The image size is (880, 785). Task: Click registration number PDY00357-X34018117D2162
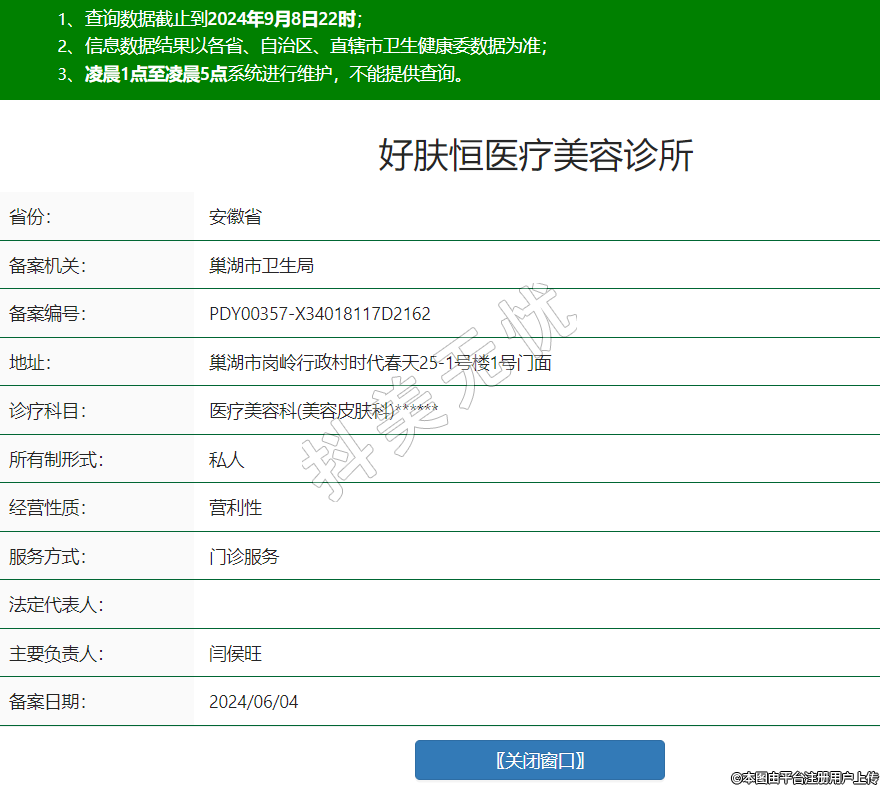pyautogui.click(x=319, y=314)
